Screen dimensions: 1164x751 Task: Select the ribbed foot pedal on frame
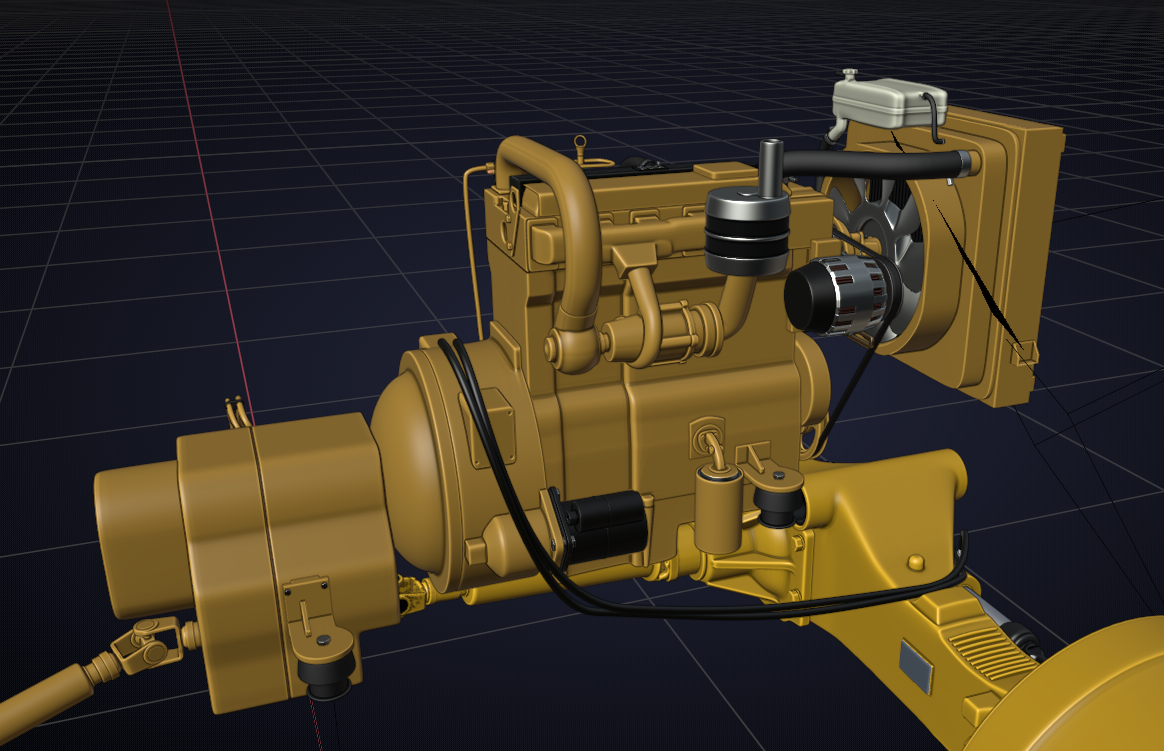992,652
